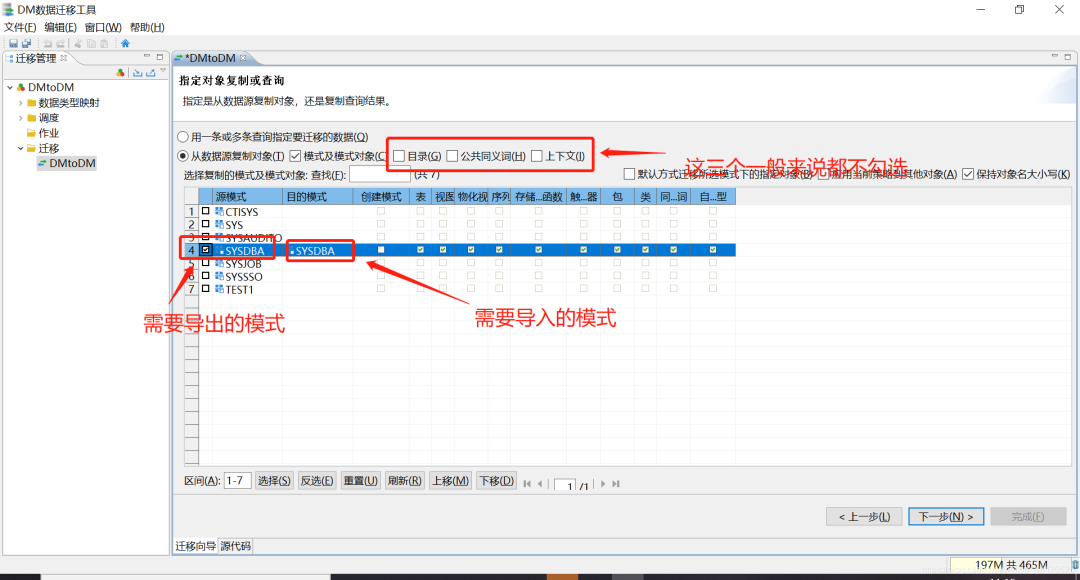Open the 窗口(W) menu
The image size is (1080, 580).
103,27
